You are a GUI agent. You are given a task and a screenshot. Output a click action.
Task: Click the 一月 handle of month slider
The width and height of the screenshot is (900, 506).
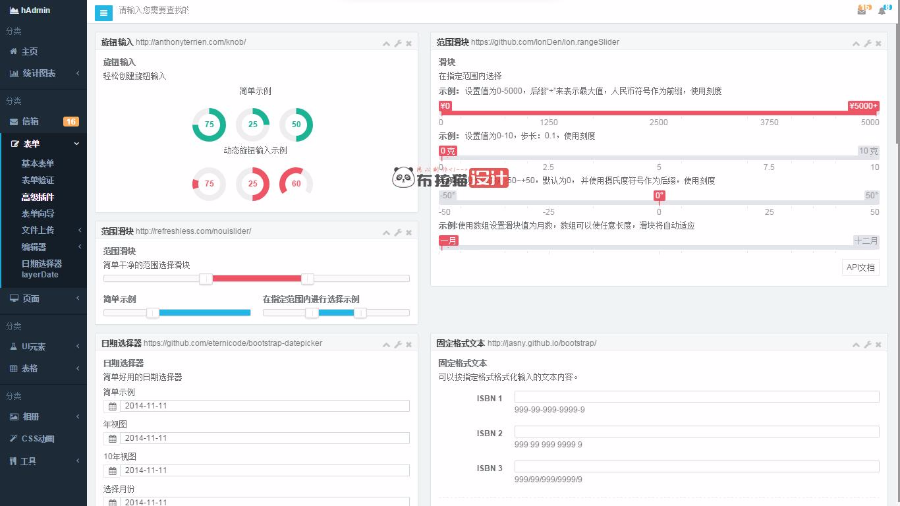click(x=448, y=240)
